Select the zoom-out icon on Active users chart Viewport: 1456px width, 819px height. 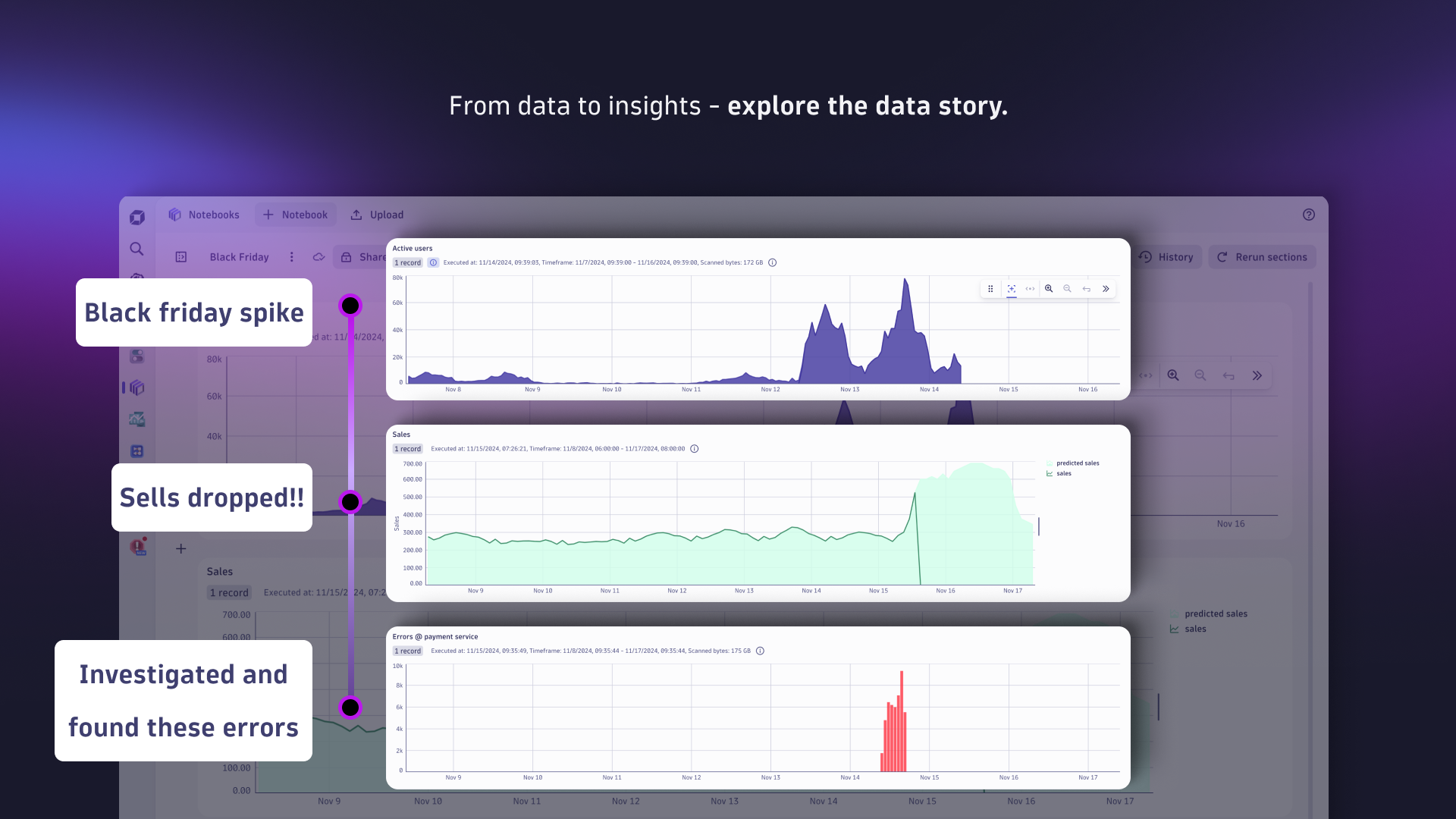[x=1067, y=289]
